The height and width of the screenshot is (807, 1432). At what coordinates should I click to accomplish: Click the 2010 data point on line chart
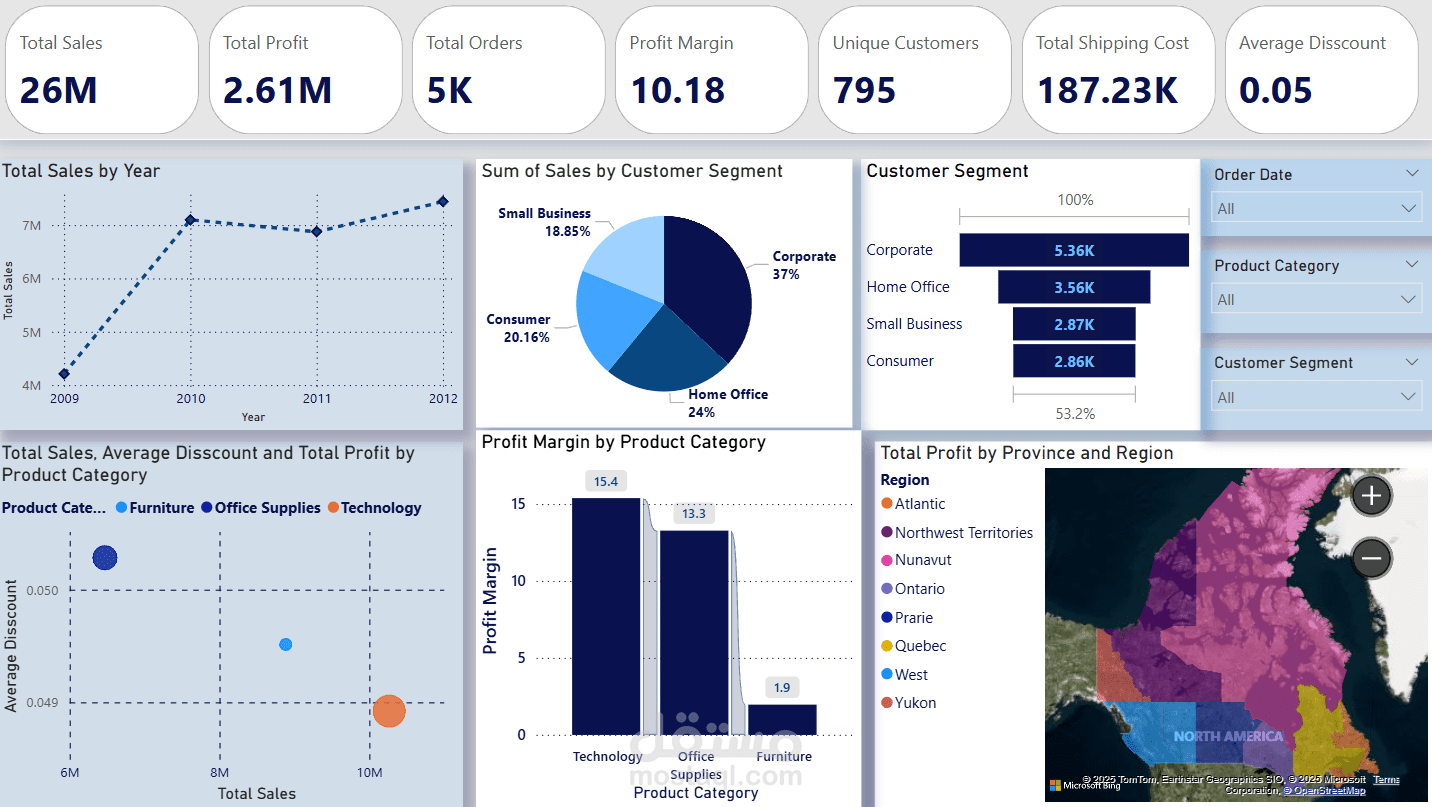pyautogui.click(x=190, y=220)
